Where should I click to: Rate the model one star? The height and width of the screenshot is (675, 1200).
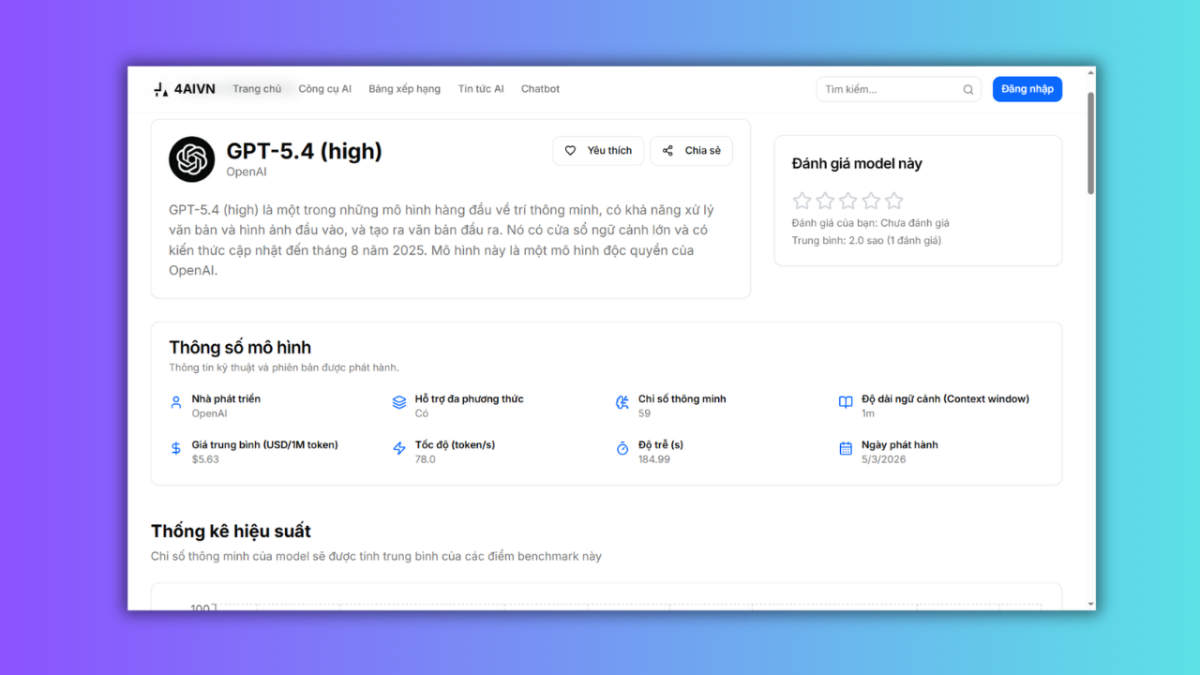[x=802, y=200]
